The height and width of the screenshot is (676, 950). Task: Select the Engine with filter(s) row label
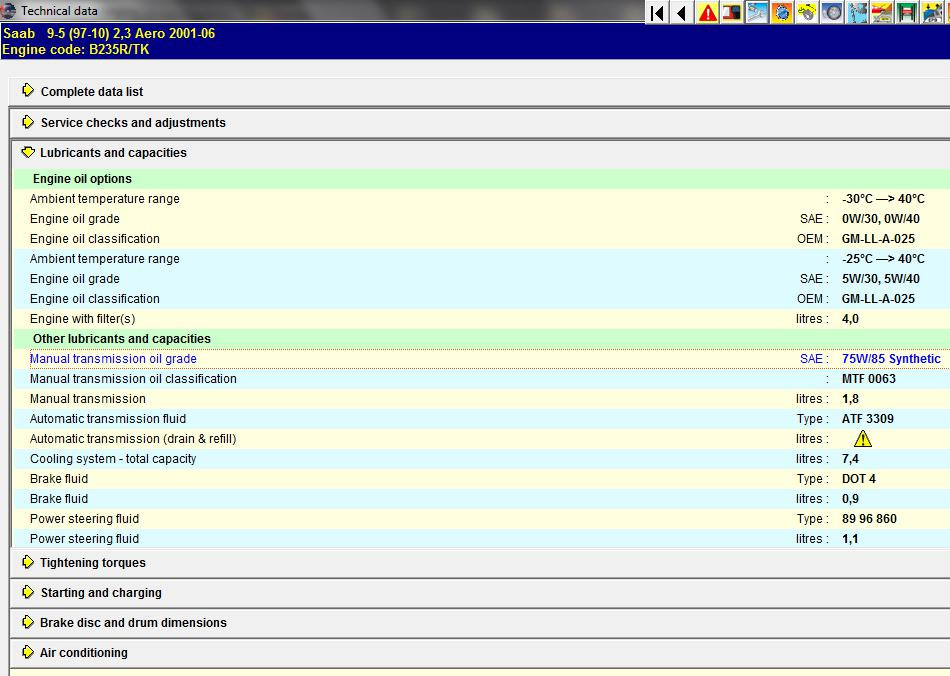82,319
